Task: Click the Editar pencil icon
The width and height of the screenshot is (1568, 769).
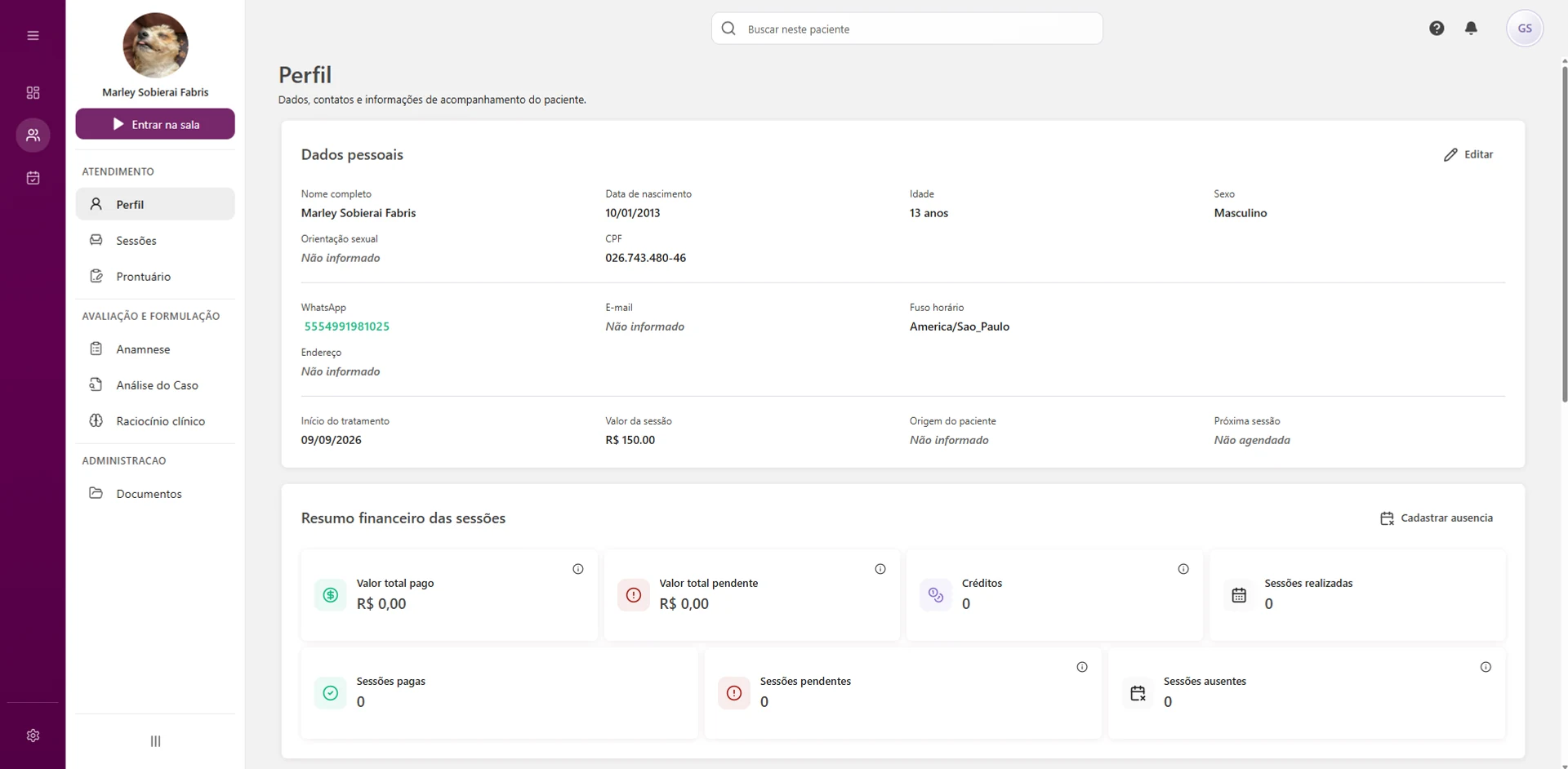Action: click(1450, 154)
